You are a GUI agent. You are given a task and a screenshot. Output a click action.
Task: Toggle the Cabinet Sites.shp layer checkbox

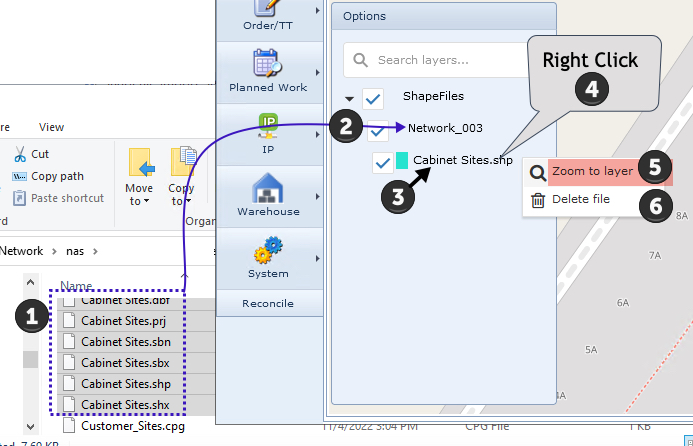point(382,162)
